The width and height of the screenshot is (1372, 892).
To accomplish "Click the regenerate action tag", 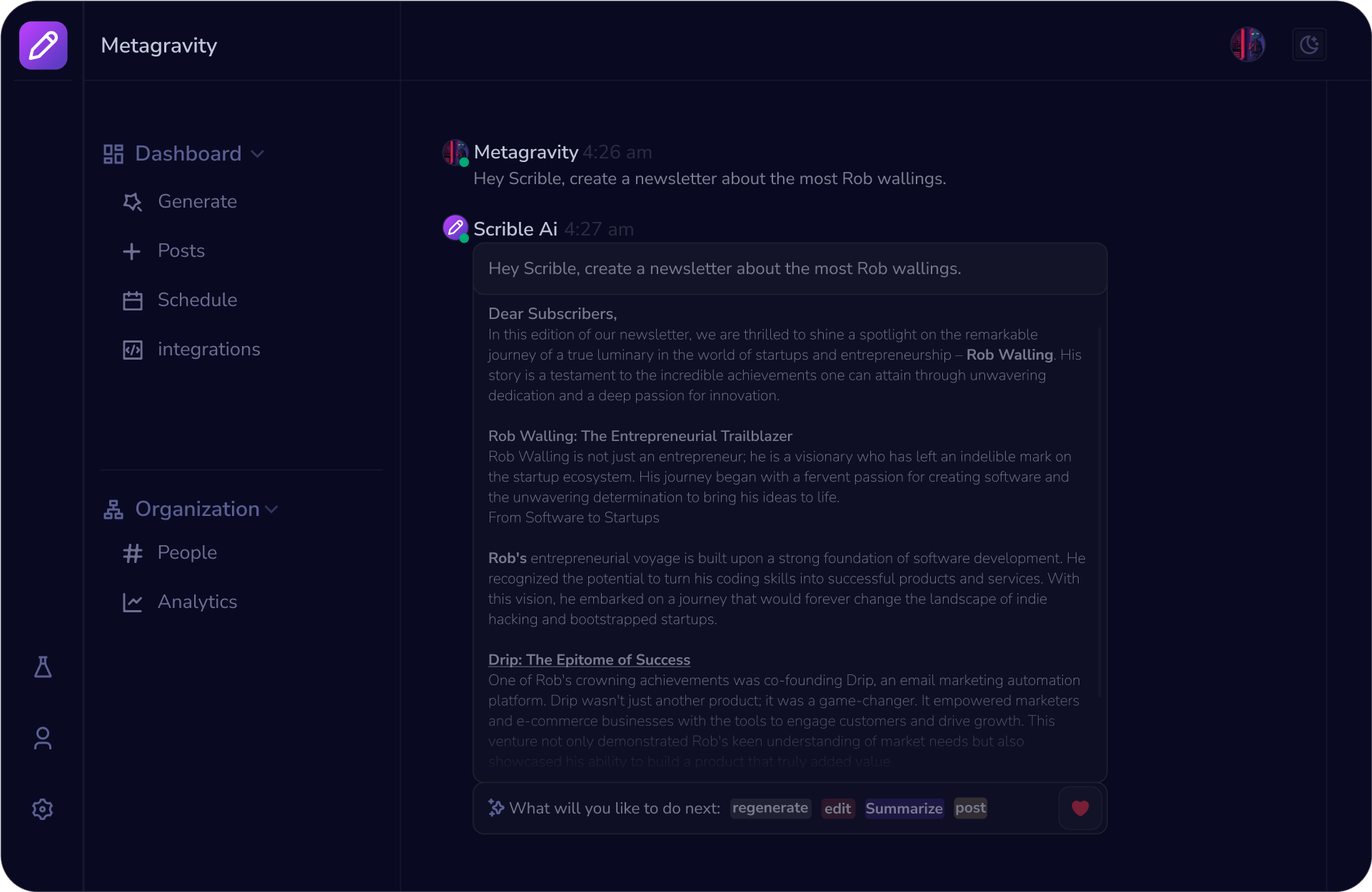I will tap(770, 808).
